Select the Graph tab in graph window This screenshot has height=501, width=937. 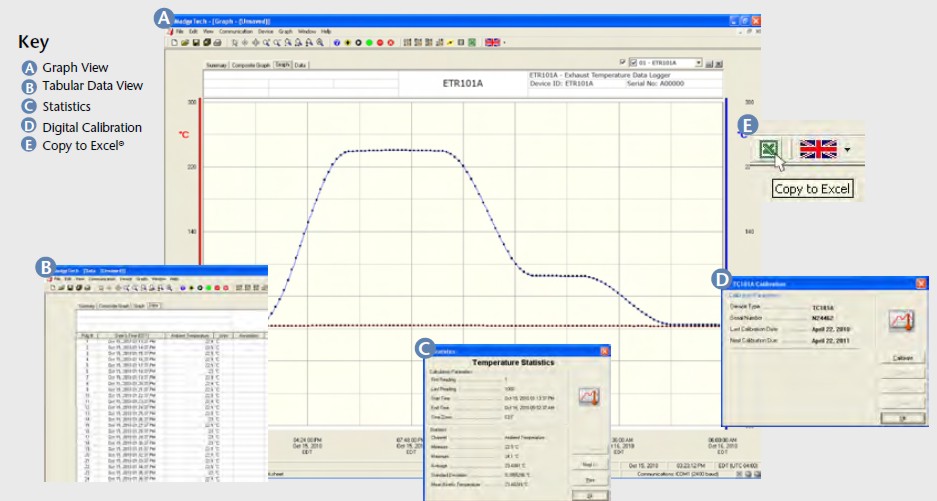[283, 65]
